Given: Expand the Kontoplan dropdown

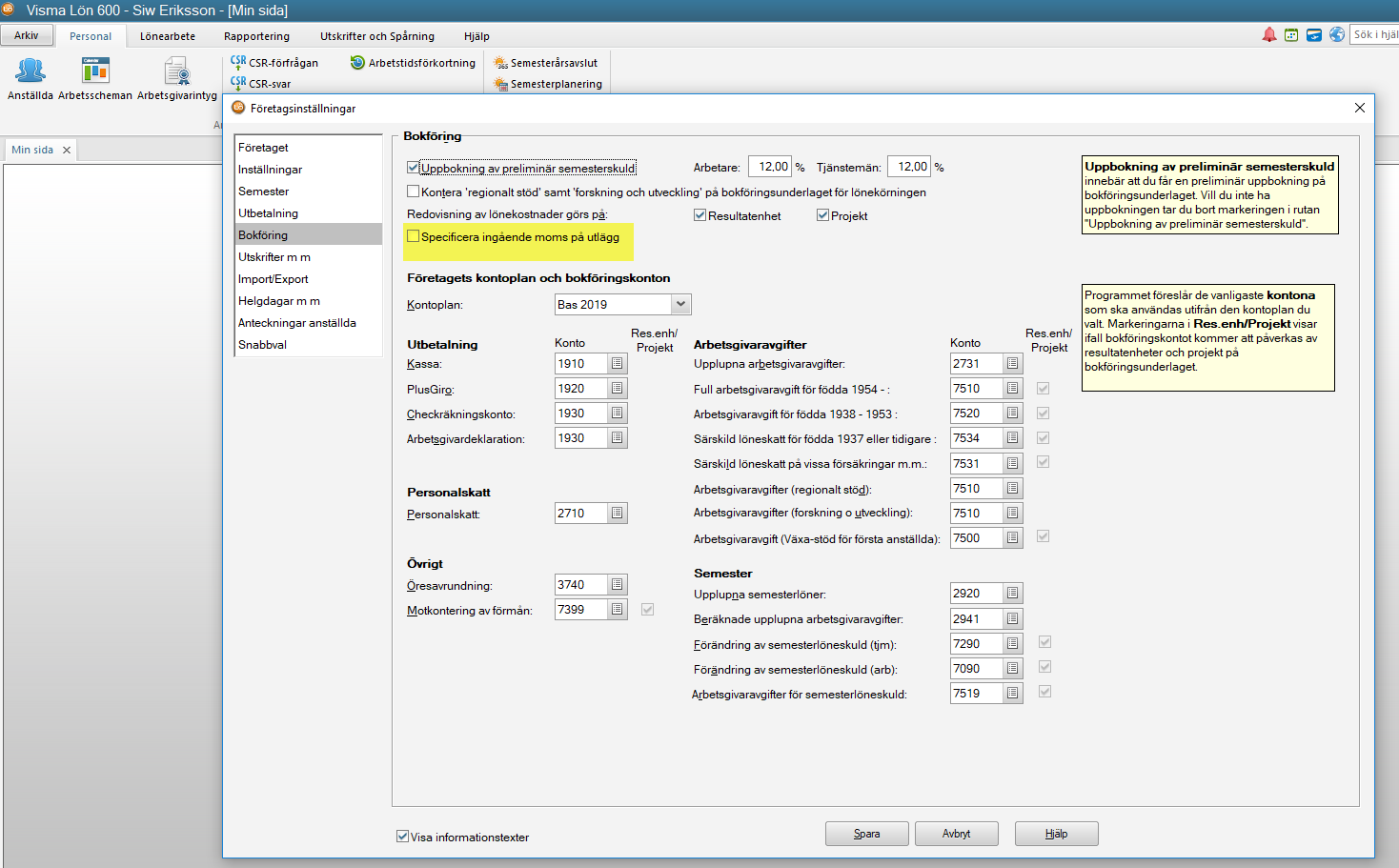Looking at the screenshot, I should pos(680,305).
